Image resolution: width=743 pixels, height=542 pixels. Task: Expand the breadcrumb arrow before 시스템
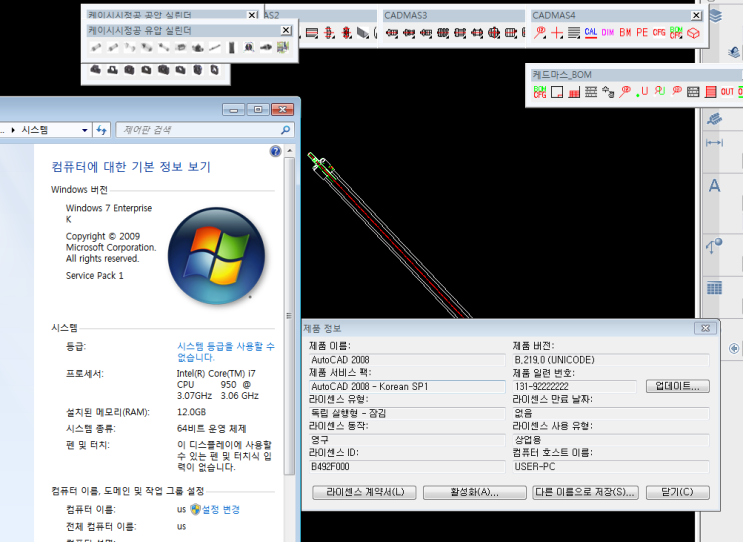point(13,130)
